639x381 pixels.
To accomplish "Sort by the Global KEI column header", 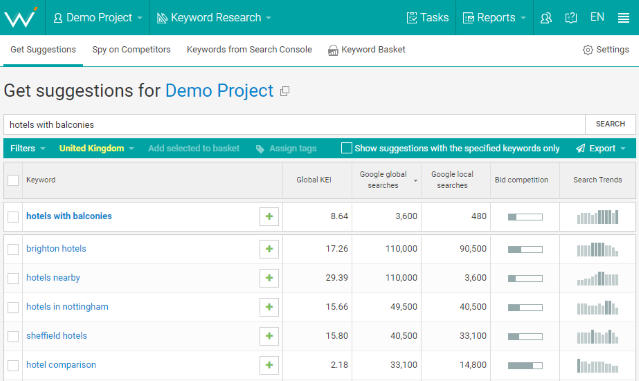I will coord(314,180).
